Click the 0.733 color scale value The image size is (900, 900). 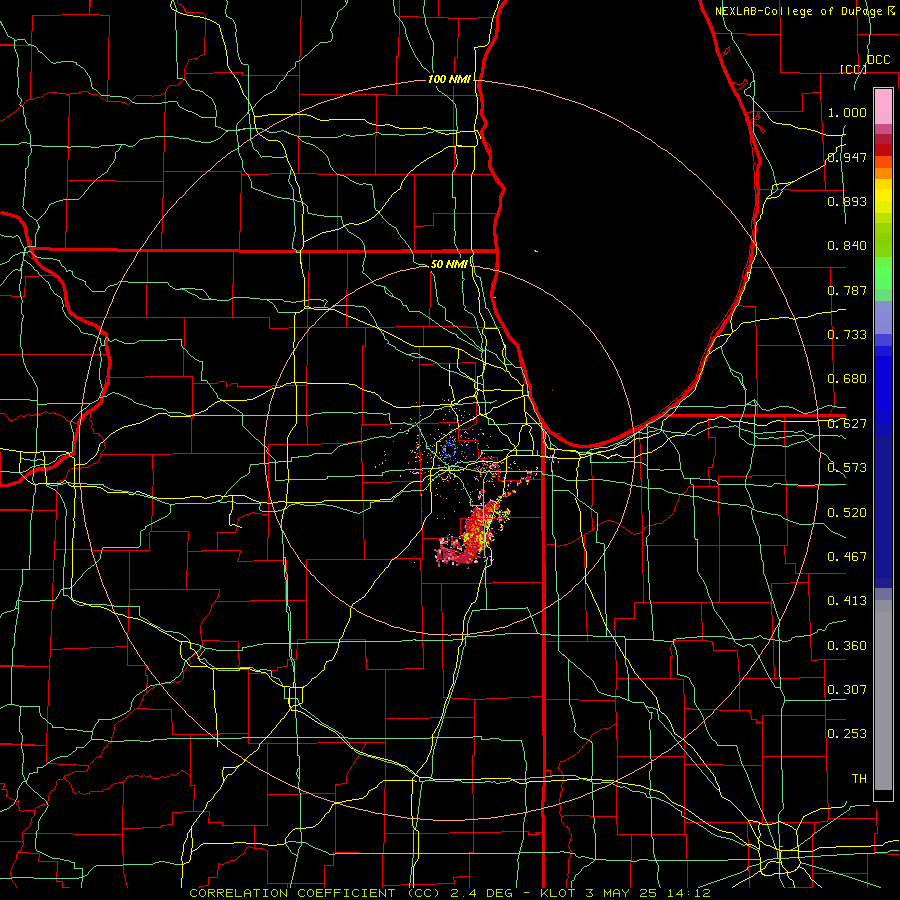point(847,335)
